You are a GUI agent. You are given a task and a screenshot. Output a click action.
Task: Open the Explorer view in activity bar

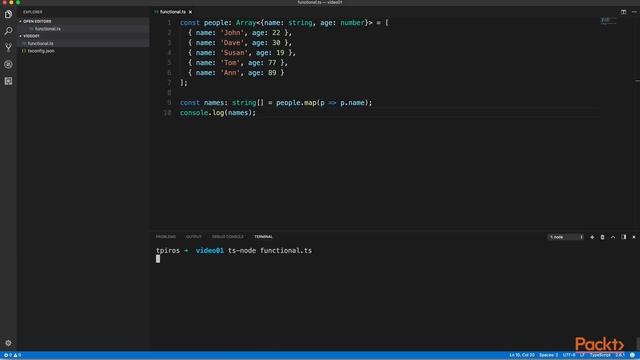pos(8,14)
